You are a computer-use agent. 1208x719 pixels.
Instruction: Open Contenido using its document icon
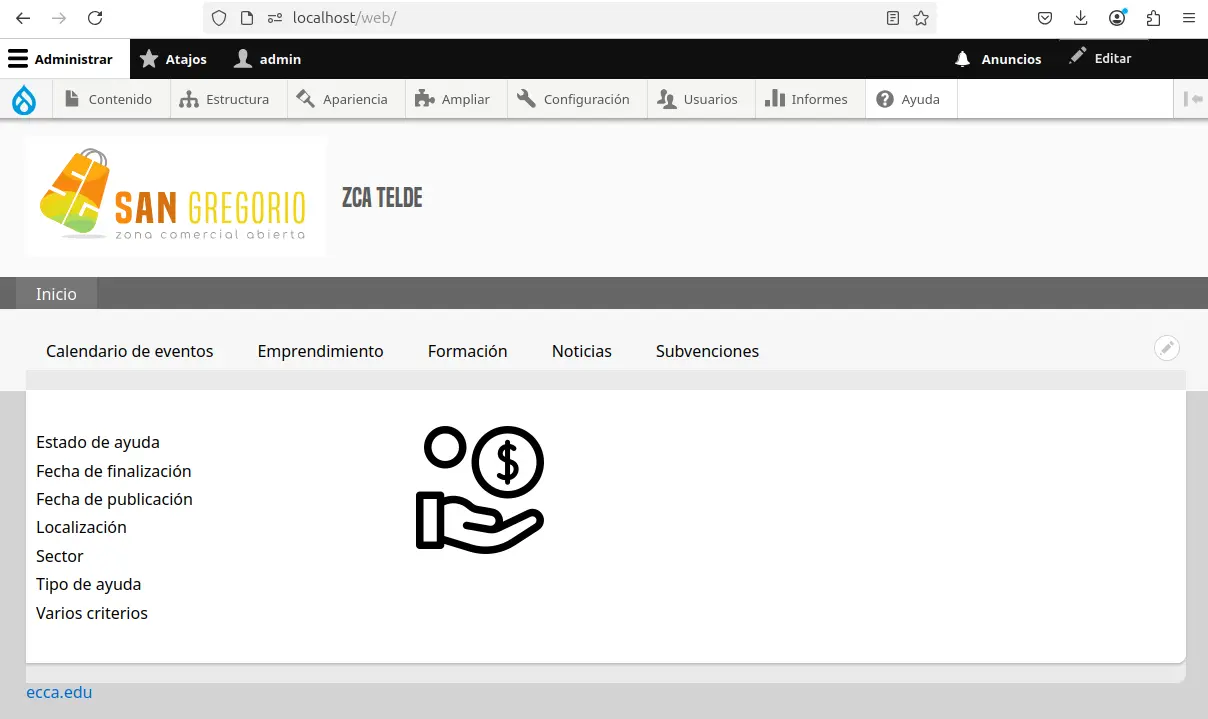pos(69,98)
